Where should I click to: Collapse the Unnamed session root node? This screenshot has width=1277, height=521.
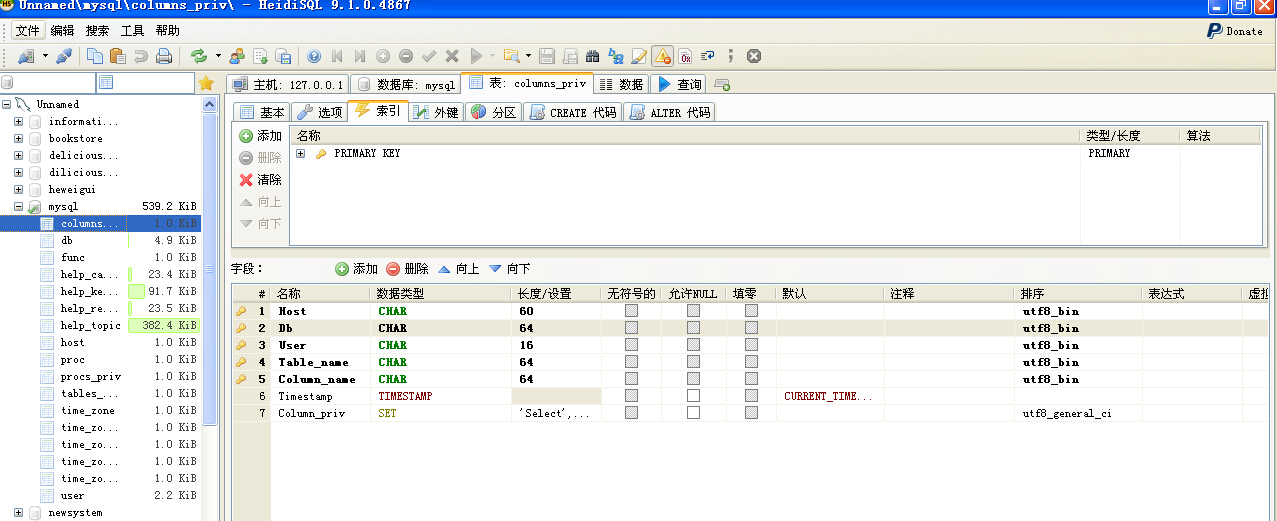pos(6,104)
